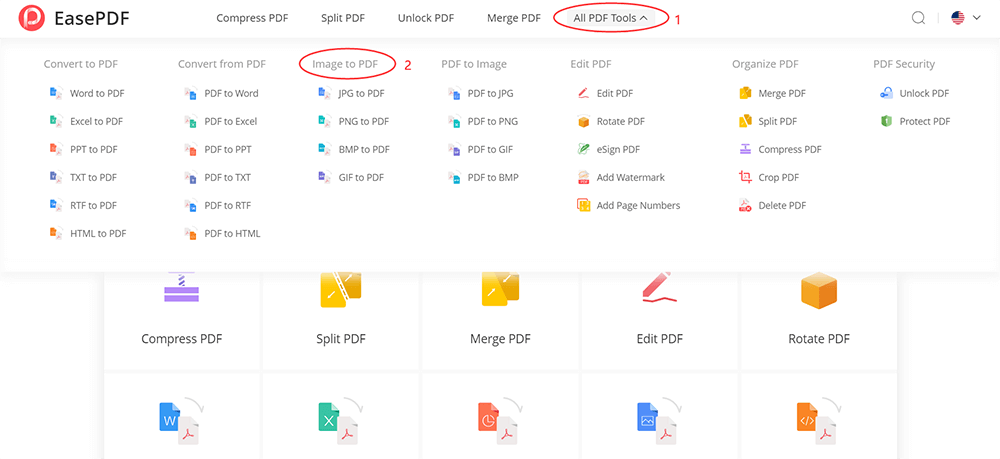Open the JPG to PDF link
The width and height of the screenshot is (1000, 459).
coord(361,93)
